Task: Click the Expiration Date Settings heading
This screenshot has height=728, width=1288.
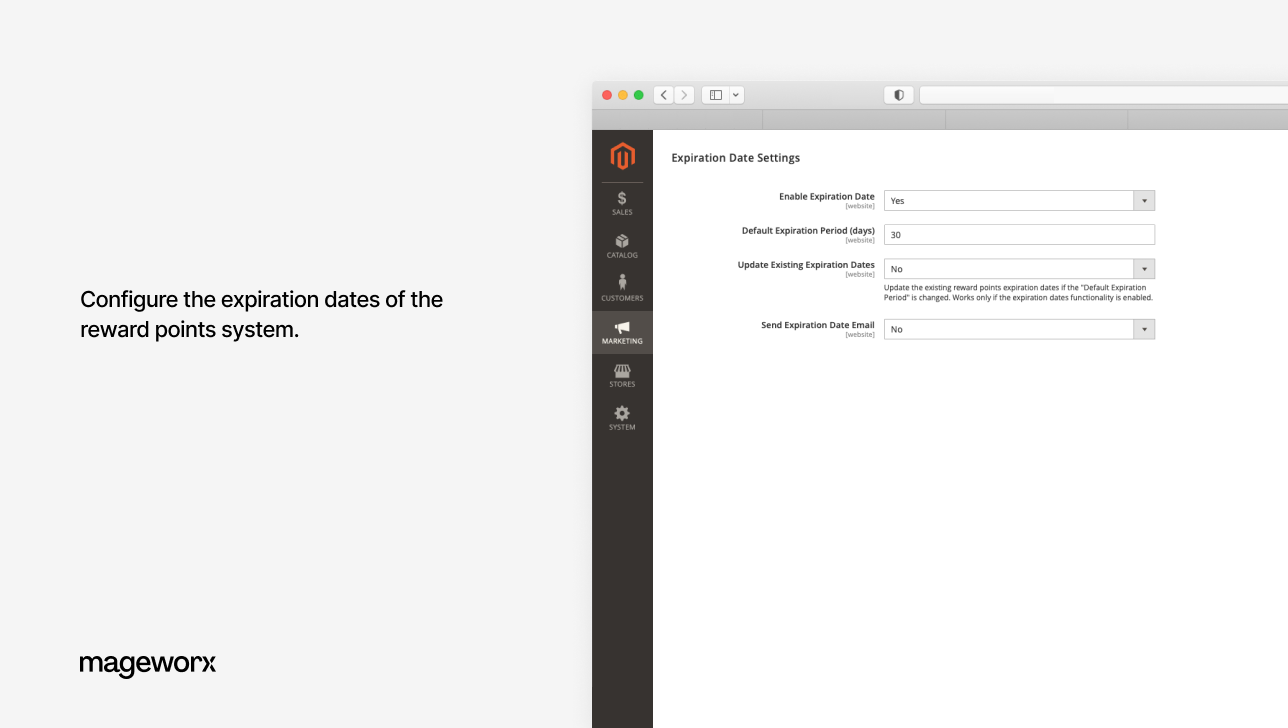Action: (735, 158)
